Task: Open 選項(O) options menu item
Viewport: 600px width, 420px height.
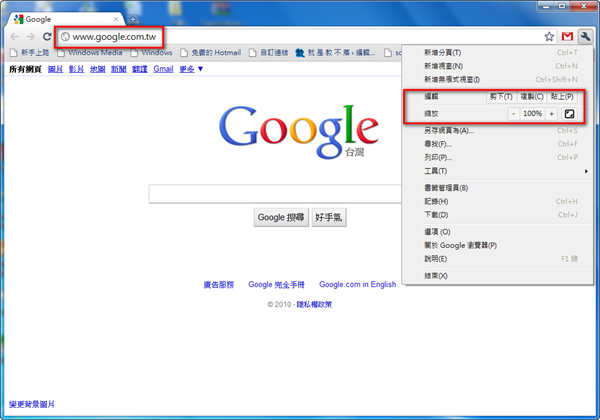Action: pyautogui.click(x=498, y=232)
